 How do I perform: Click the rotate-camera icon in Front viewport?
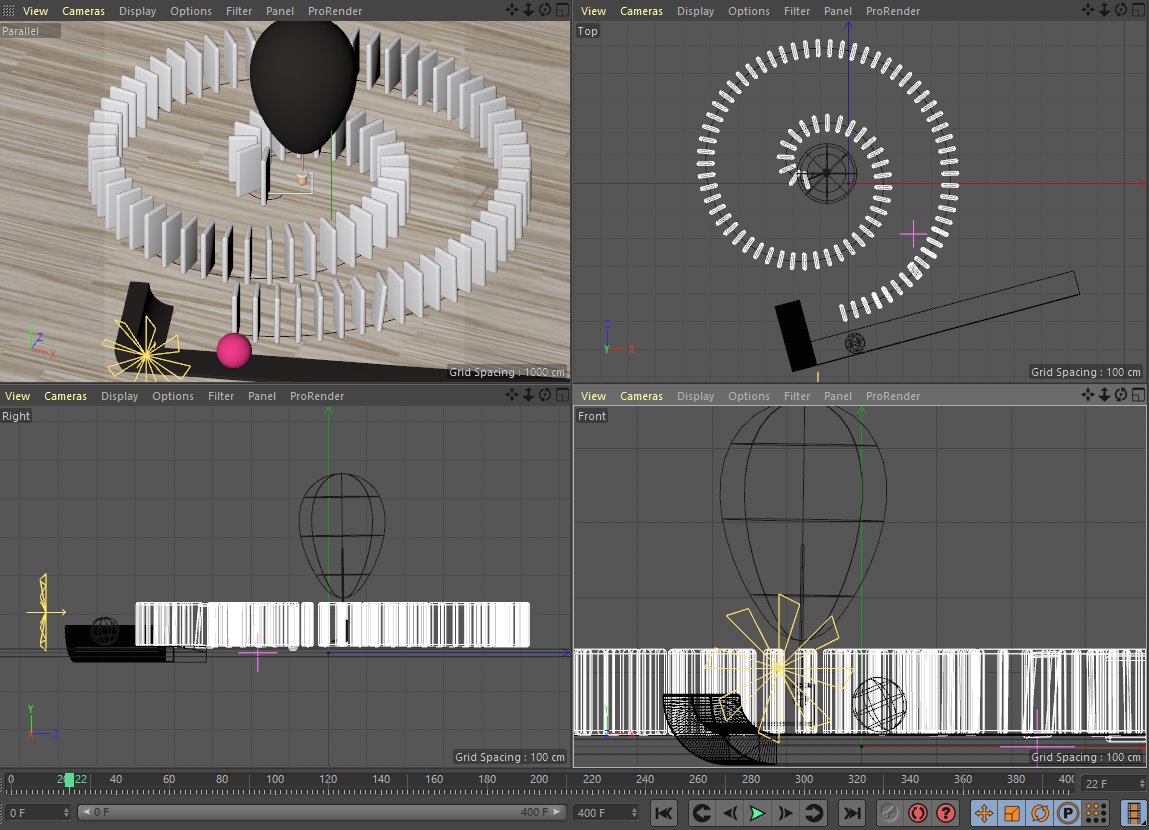coord(1121,395)
